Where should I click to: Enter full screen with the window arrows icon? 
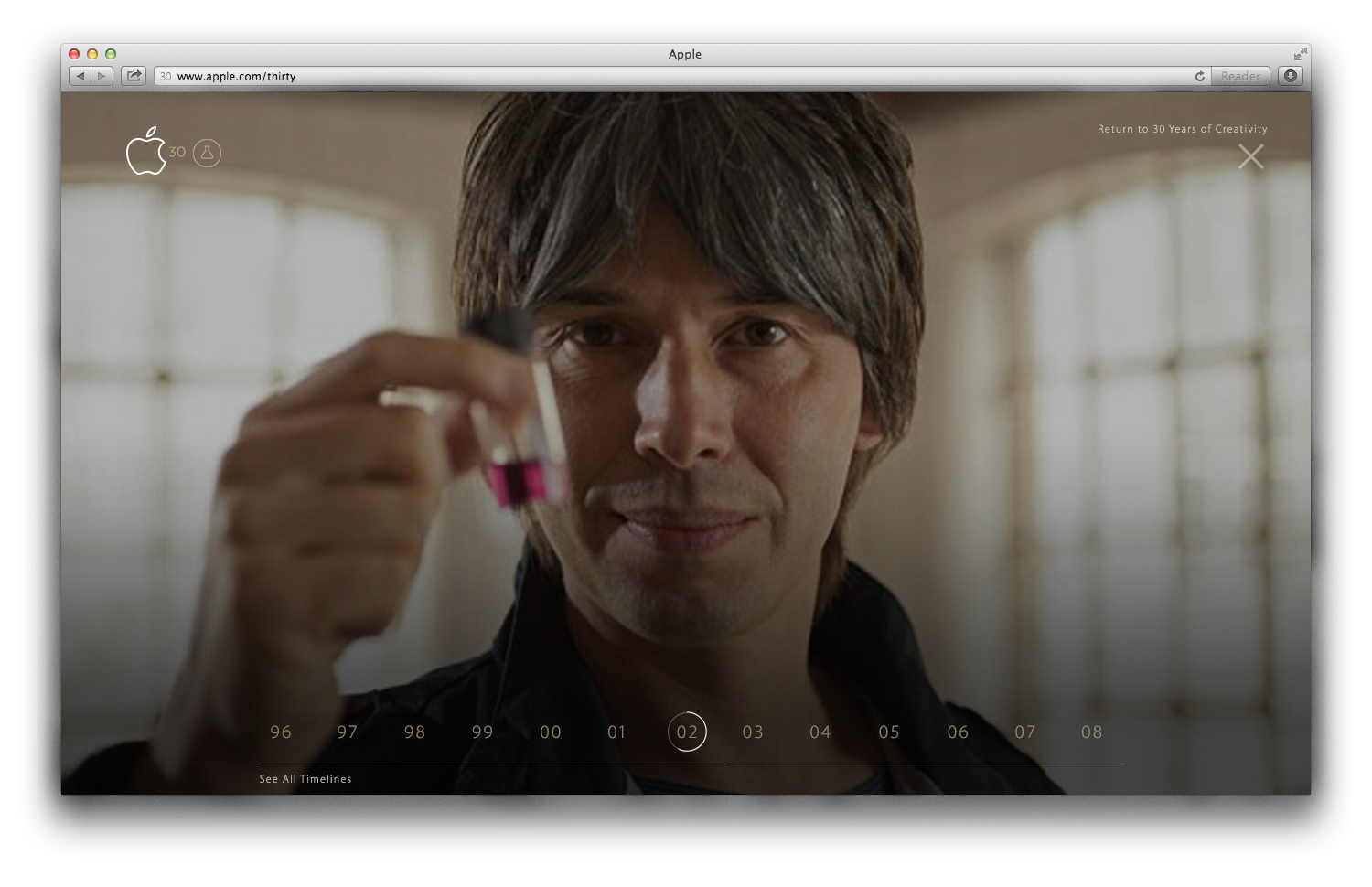[1300, 54]
